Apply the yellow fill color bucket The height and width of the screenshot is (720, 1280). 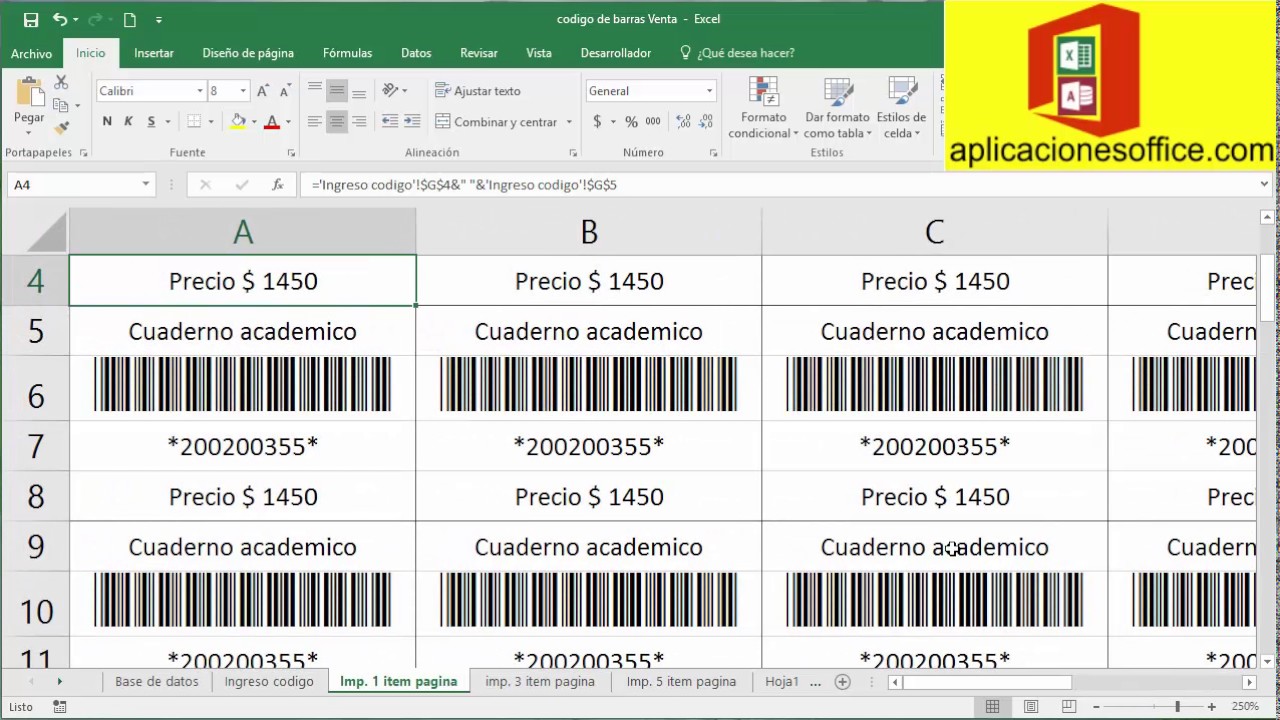pos(238,121)
